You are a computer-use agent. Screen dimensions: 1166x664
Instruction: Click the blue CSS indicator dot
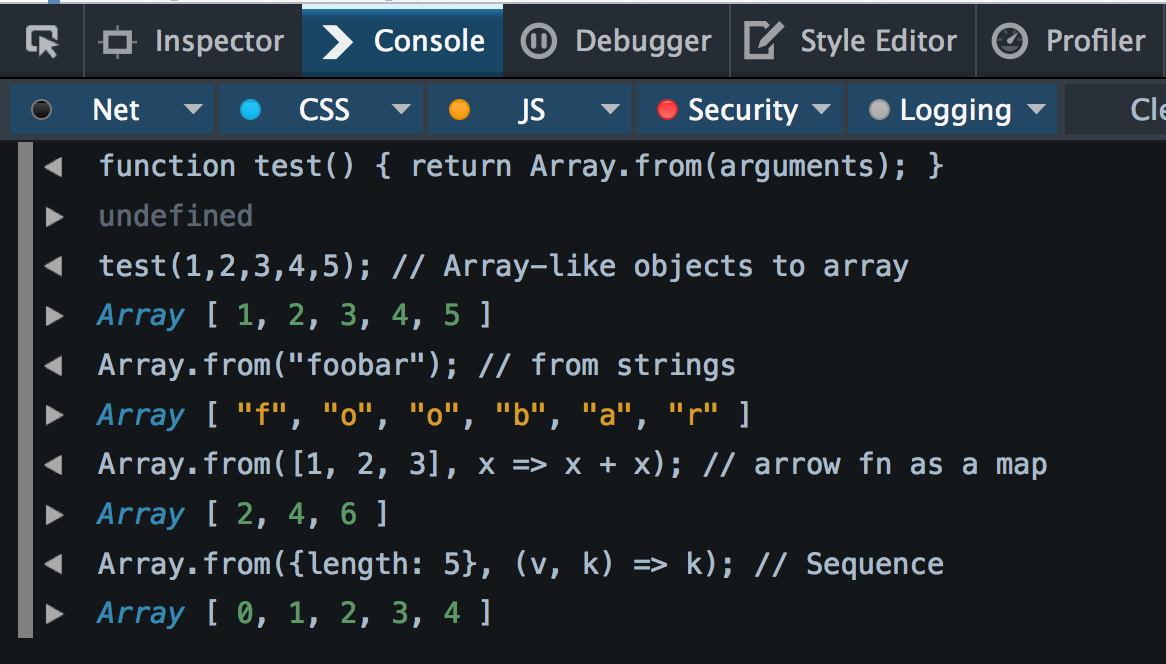click(x=251, y=110)
